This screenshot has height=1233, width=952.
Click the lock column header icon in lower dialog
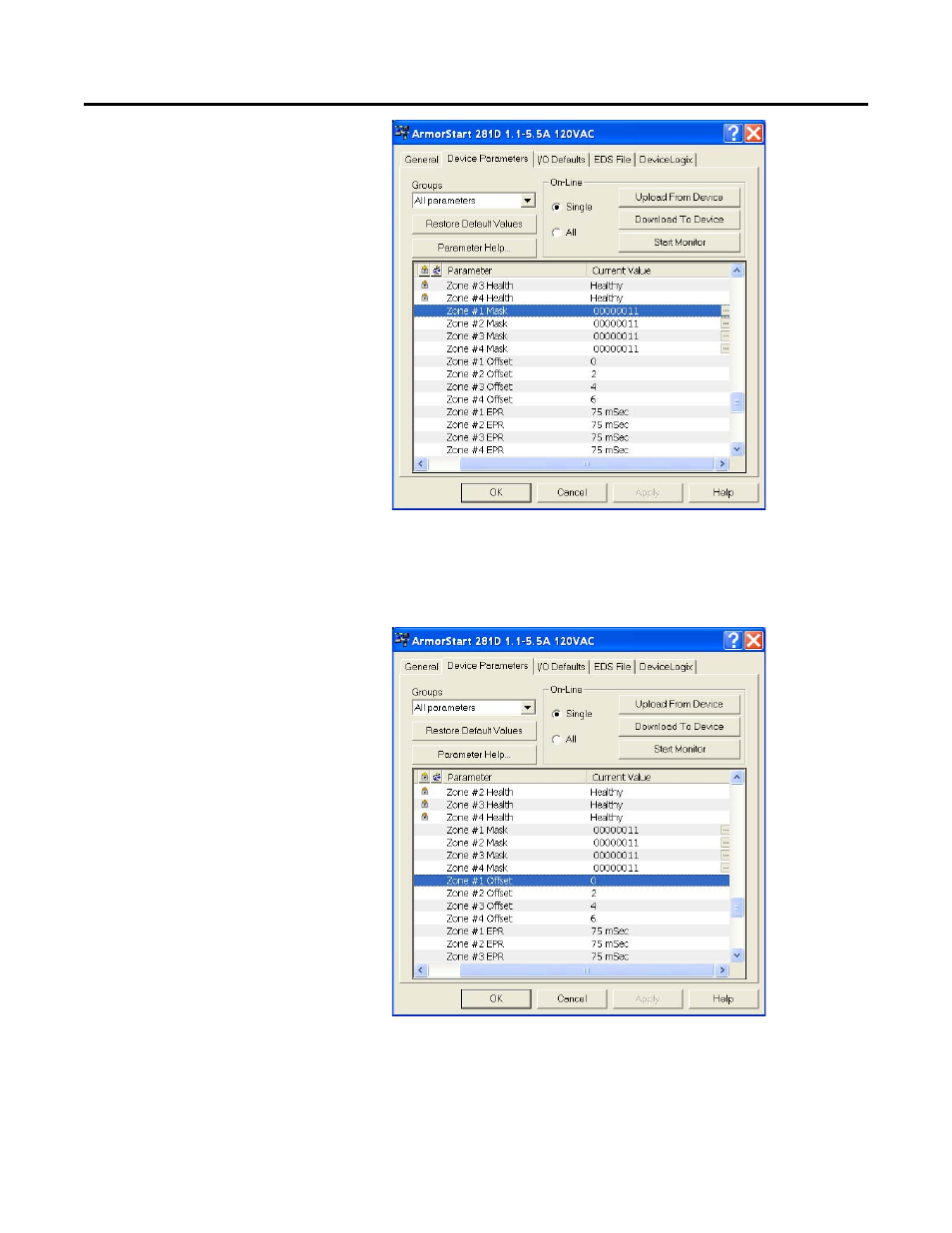(424, 777)
